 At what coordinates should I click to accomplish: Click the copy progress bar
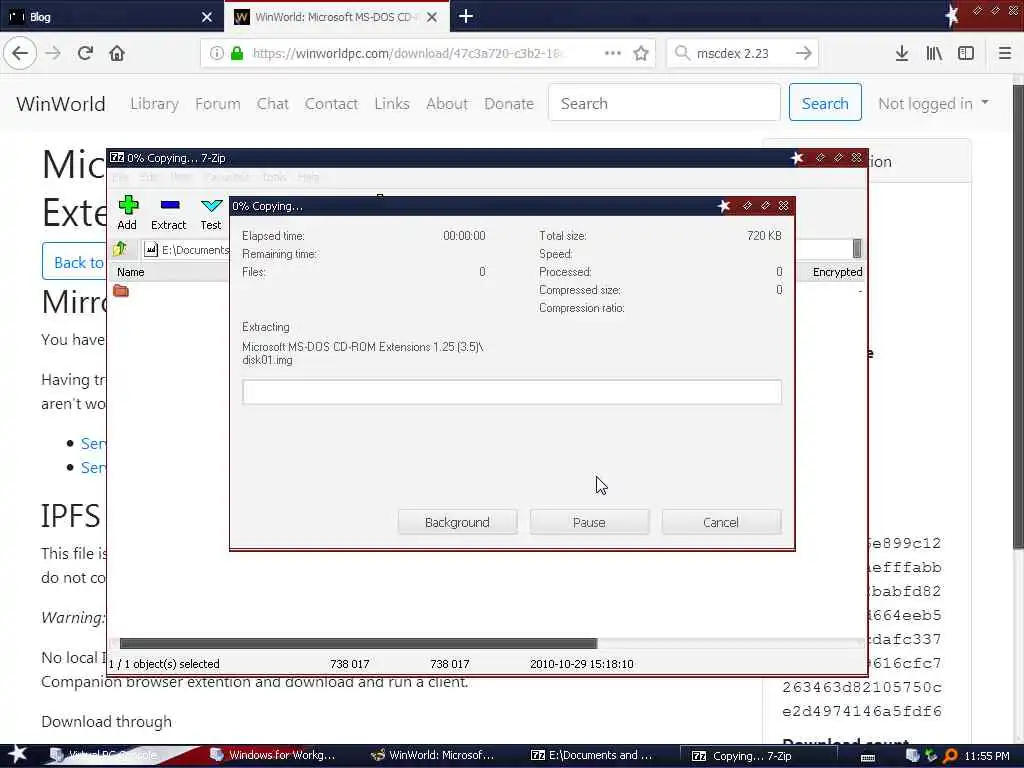pyautogui.click(x=511, y=392)
